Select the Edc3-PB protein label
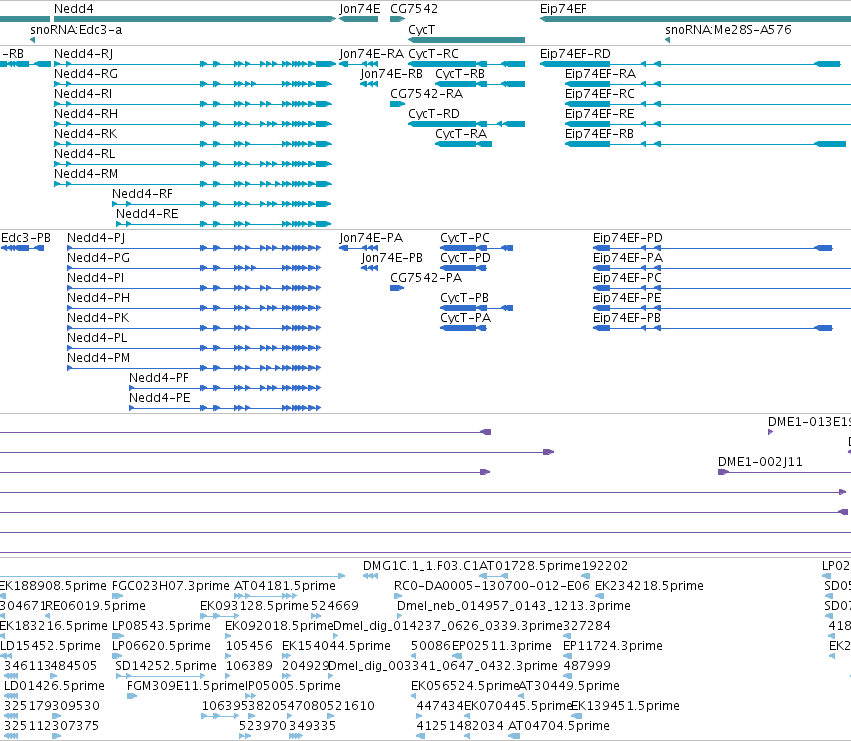The height and width of the screenshot is (741, 851). point(26,238)
